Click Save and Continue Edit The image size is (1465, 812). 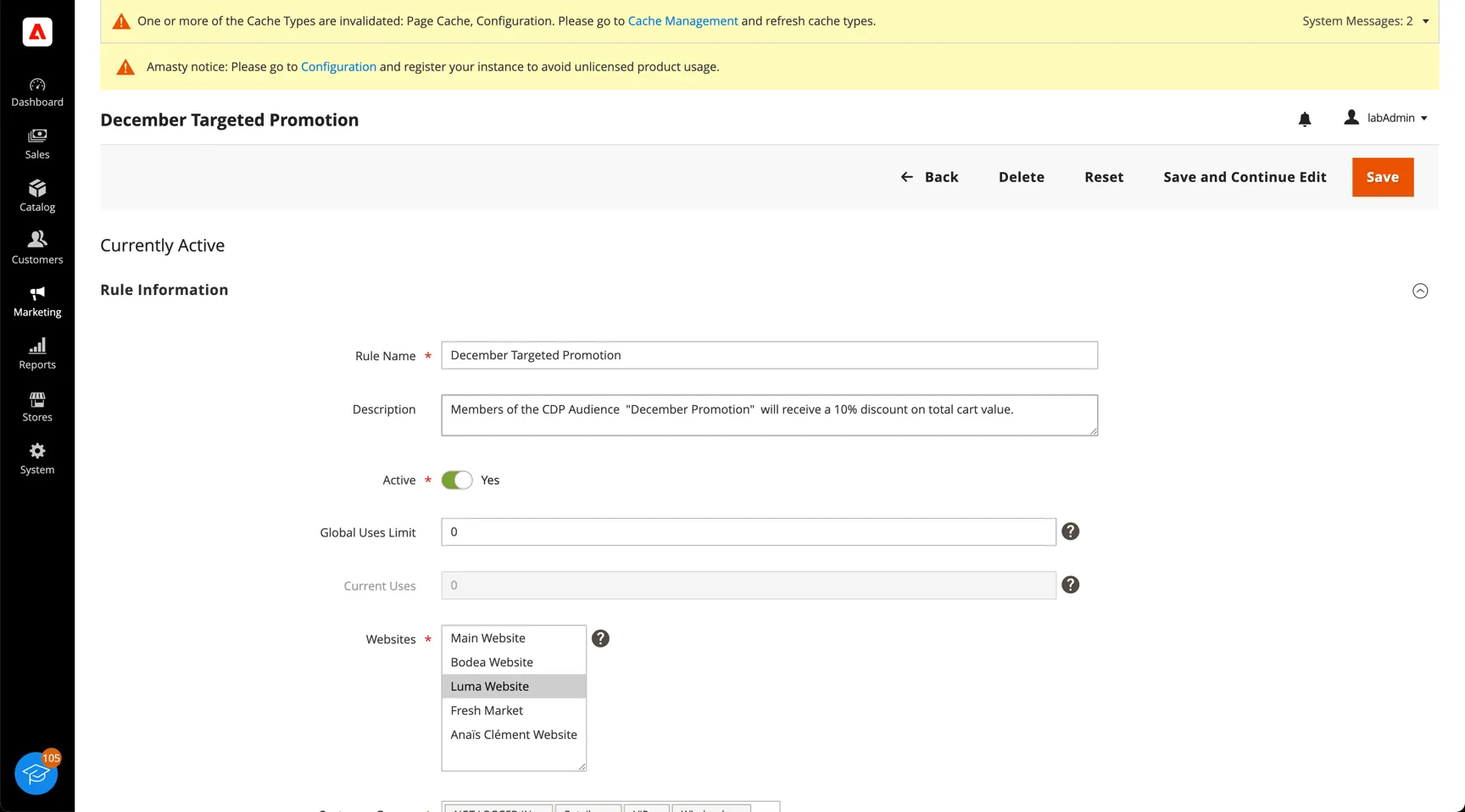point(1245,177)
